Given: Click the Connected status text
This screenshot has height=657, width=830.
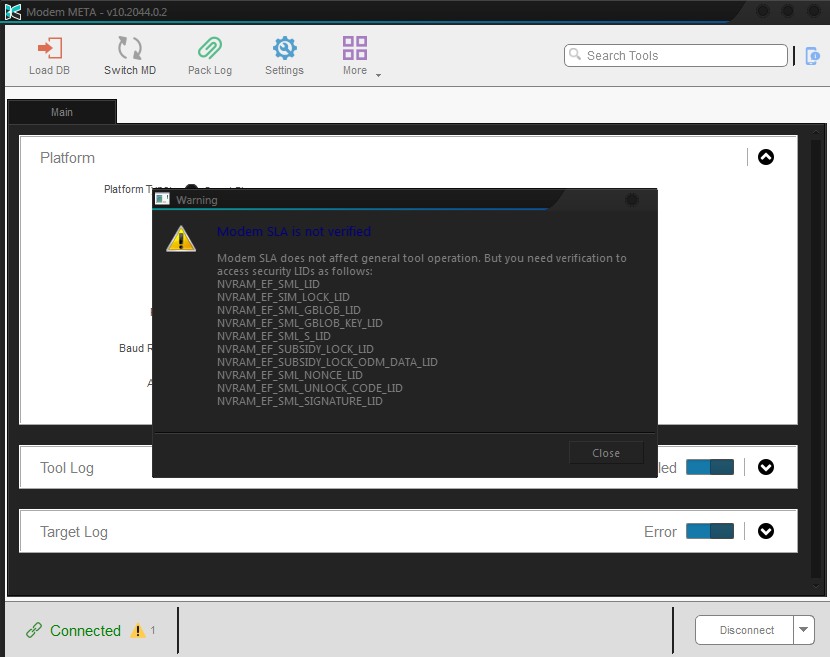Looking at the screenshot, I should 85,631.
